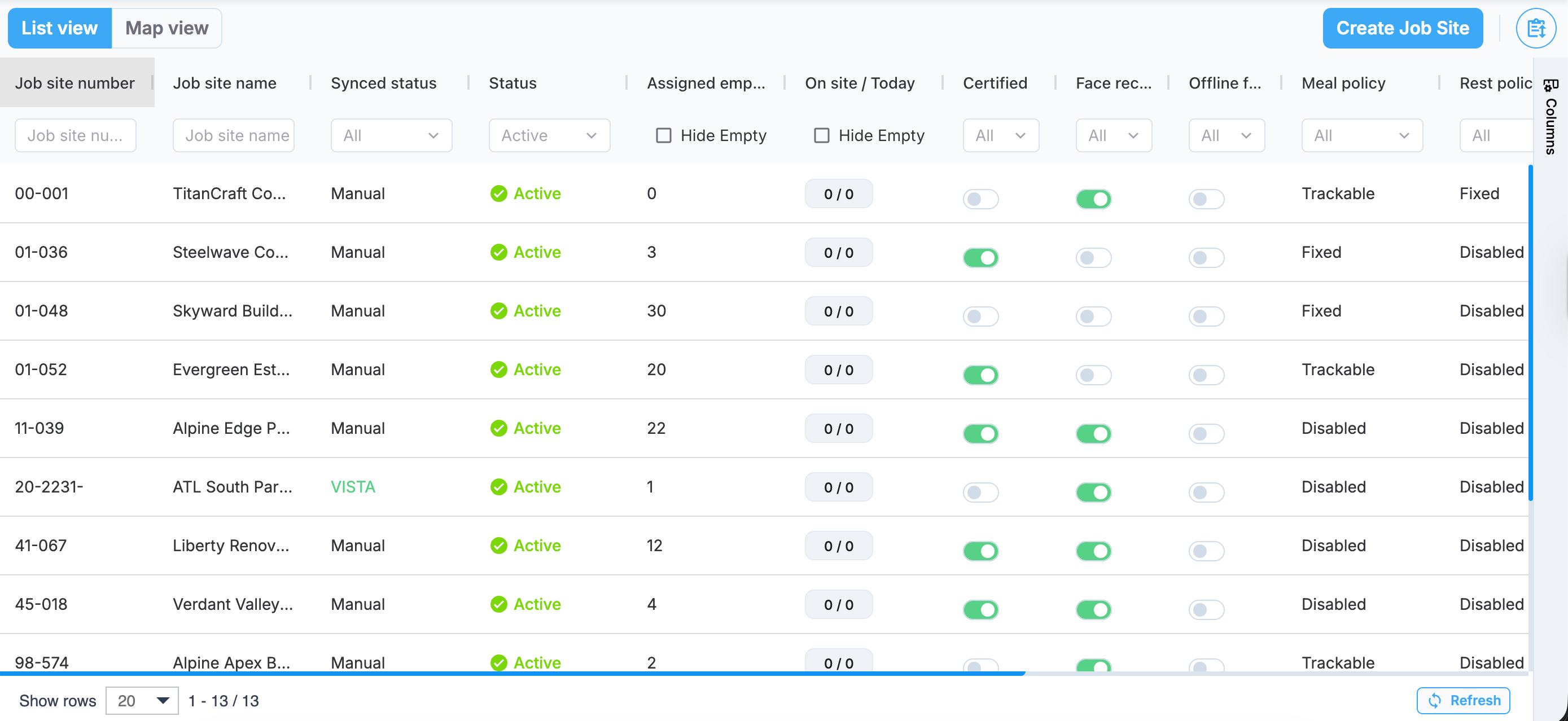Open the Status filter dropdown showing Active

(549, 136)
